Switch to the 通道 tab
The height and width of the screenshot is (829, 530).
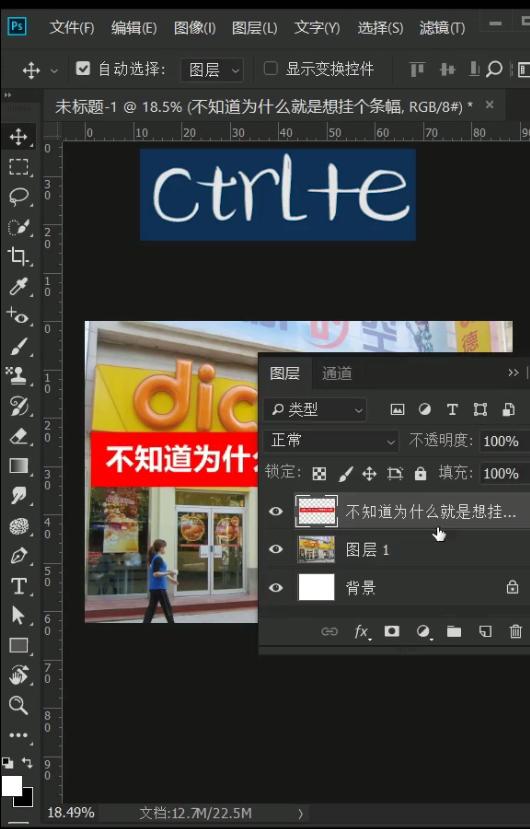(337, 373)
